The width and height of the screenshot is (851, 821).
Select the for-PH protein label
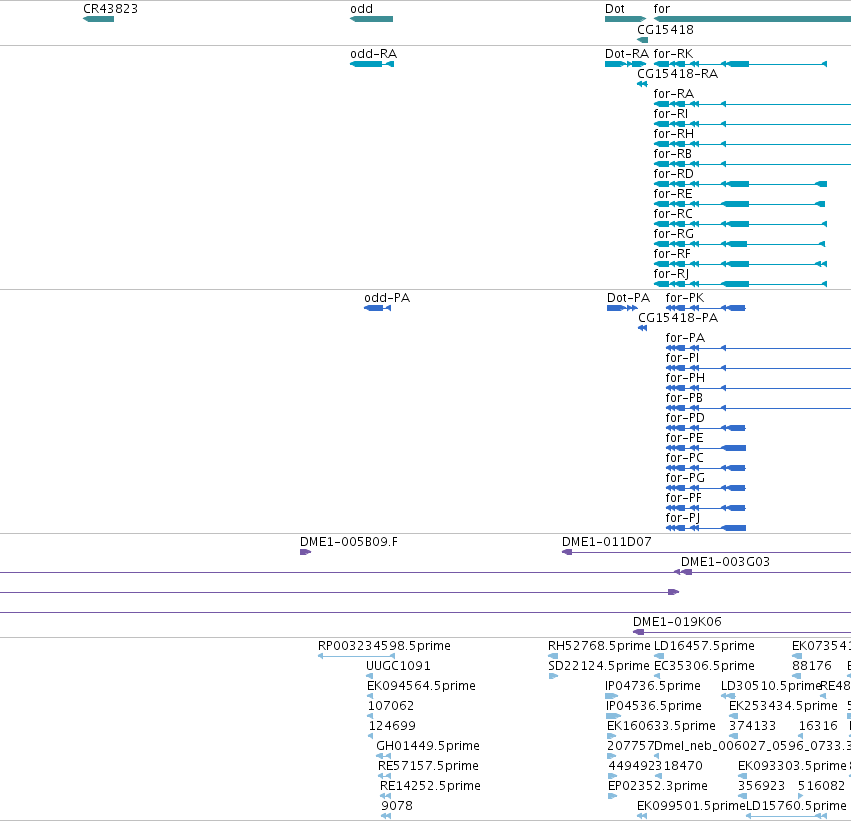(685, 378)
